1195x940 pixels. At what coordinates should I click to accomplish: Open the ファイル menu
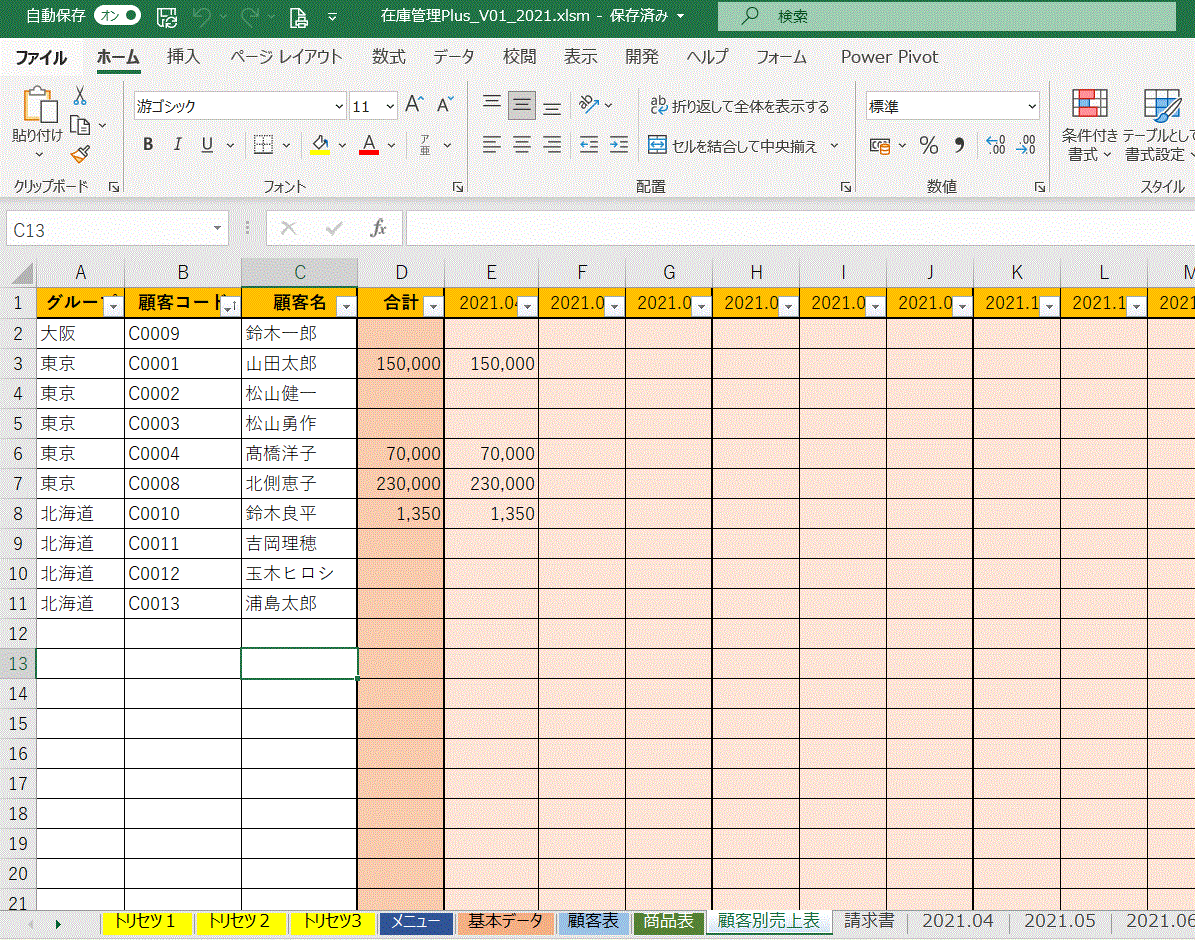[x=41, y=57]
